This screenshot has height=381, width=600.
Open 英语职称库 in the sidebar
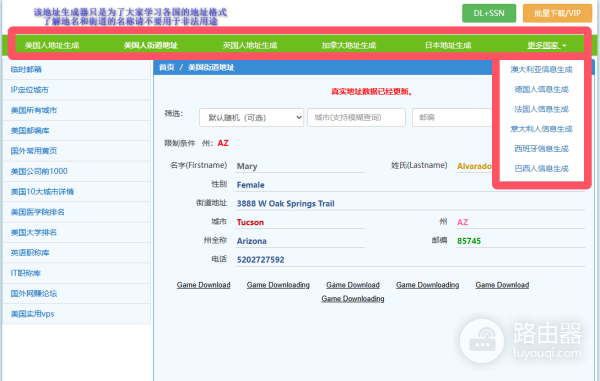point(77,252)
